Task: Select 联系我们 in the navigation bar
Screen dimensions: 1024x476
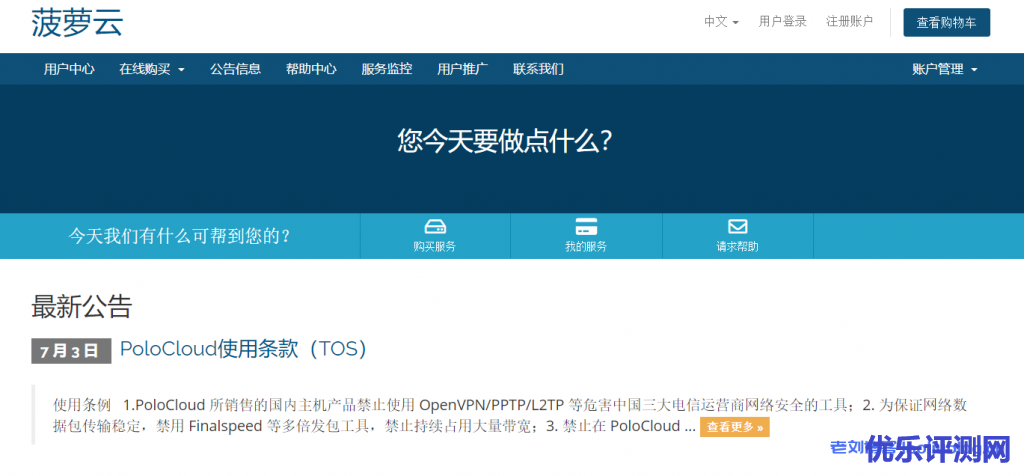Action: [x=538, y=69]
